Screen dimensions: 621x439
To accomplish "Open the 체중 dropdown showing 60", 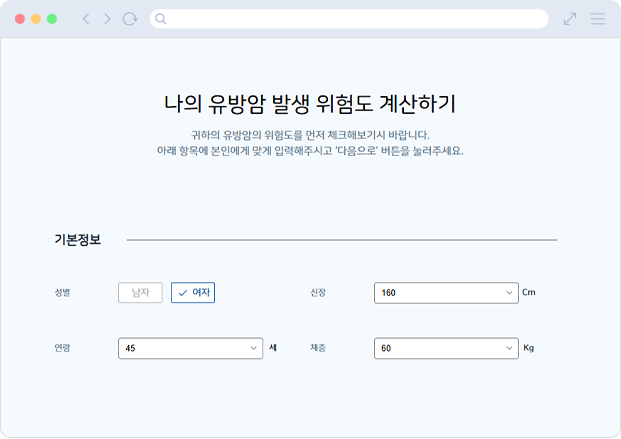I will pyautogui.click(x=445, y=348).
